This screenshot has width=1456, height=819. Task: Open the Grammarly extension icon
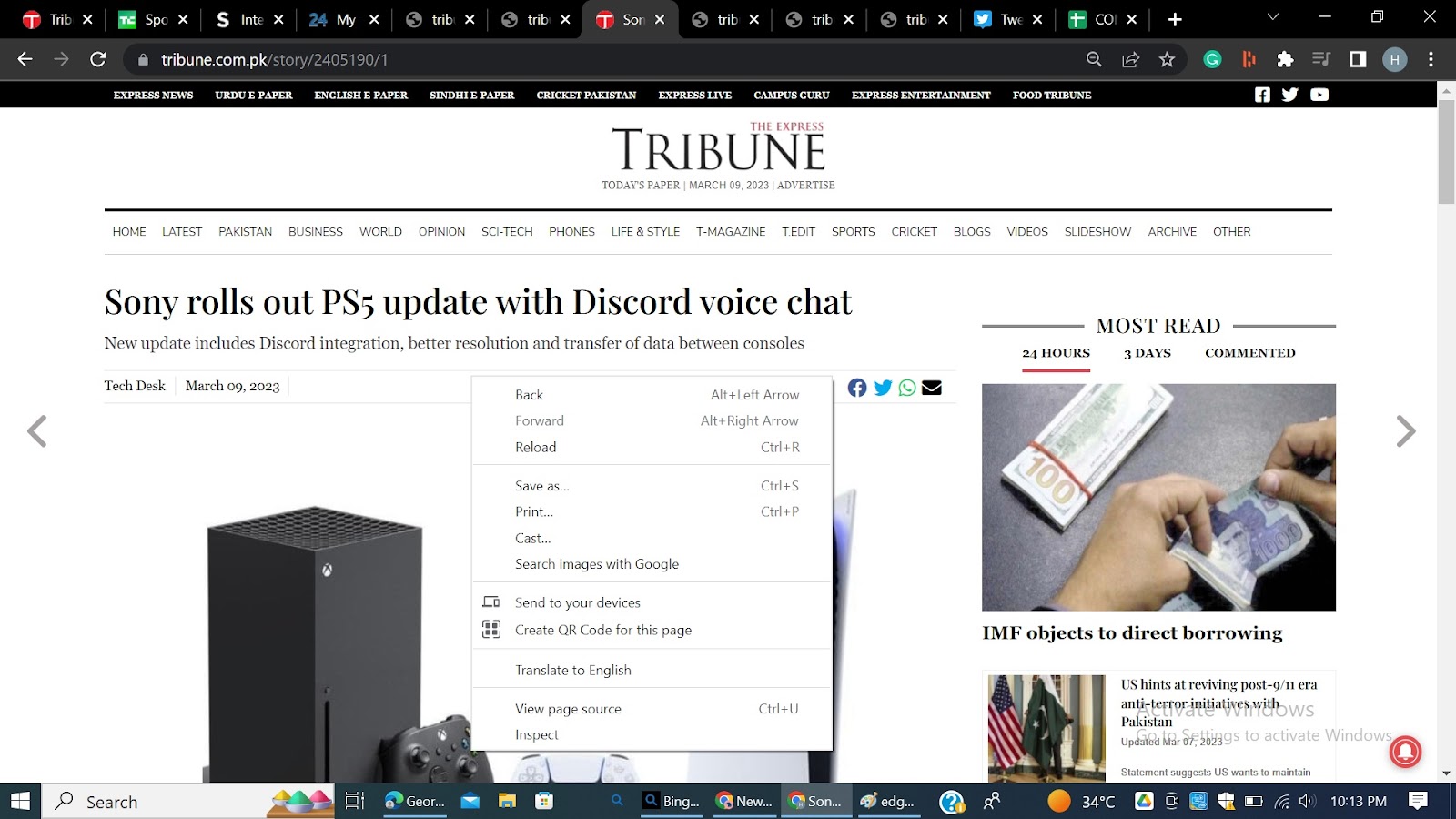pyautogui.click(x=1212, y=59)
